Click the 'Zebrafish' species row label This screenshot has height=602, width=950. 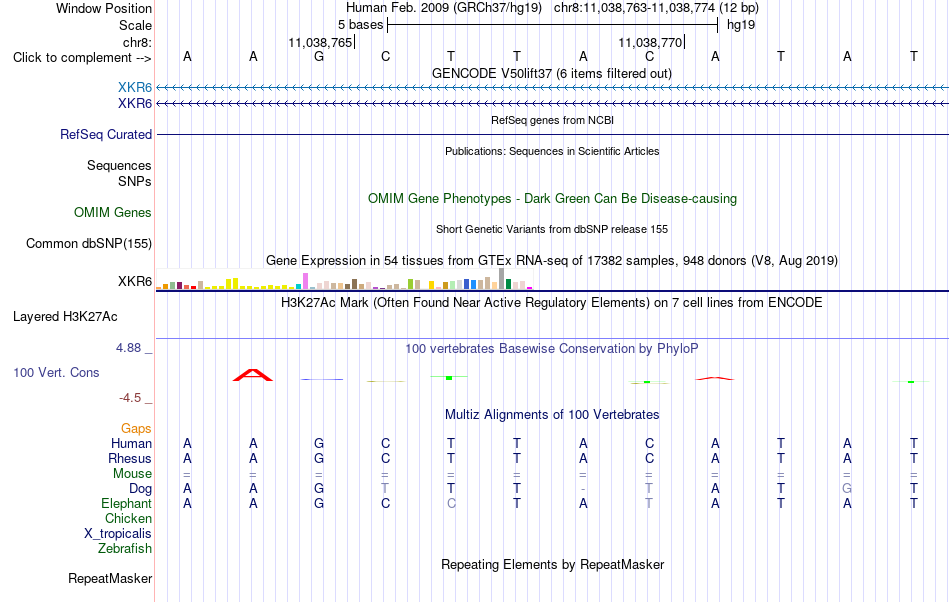tap(125, 549)
